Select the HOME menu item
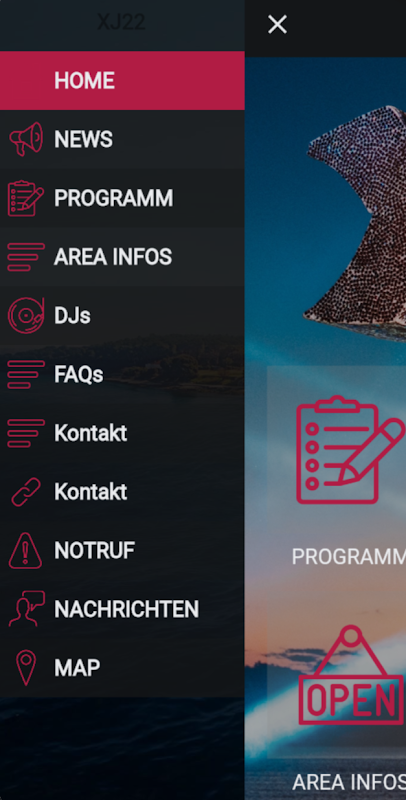Image resolution: width=406 pixels, height=800 pixels. point(122,81)
